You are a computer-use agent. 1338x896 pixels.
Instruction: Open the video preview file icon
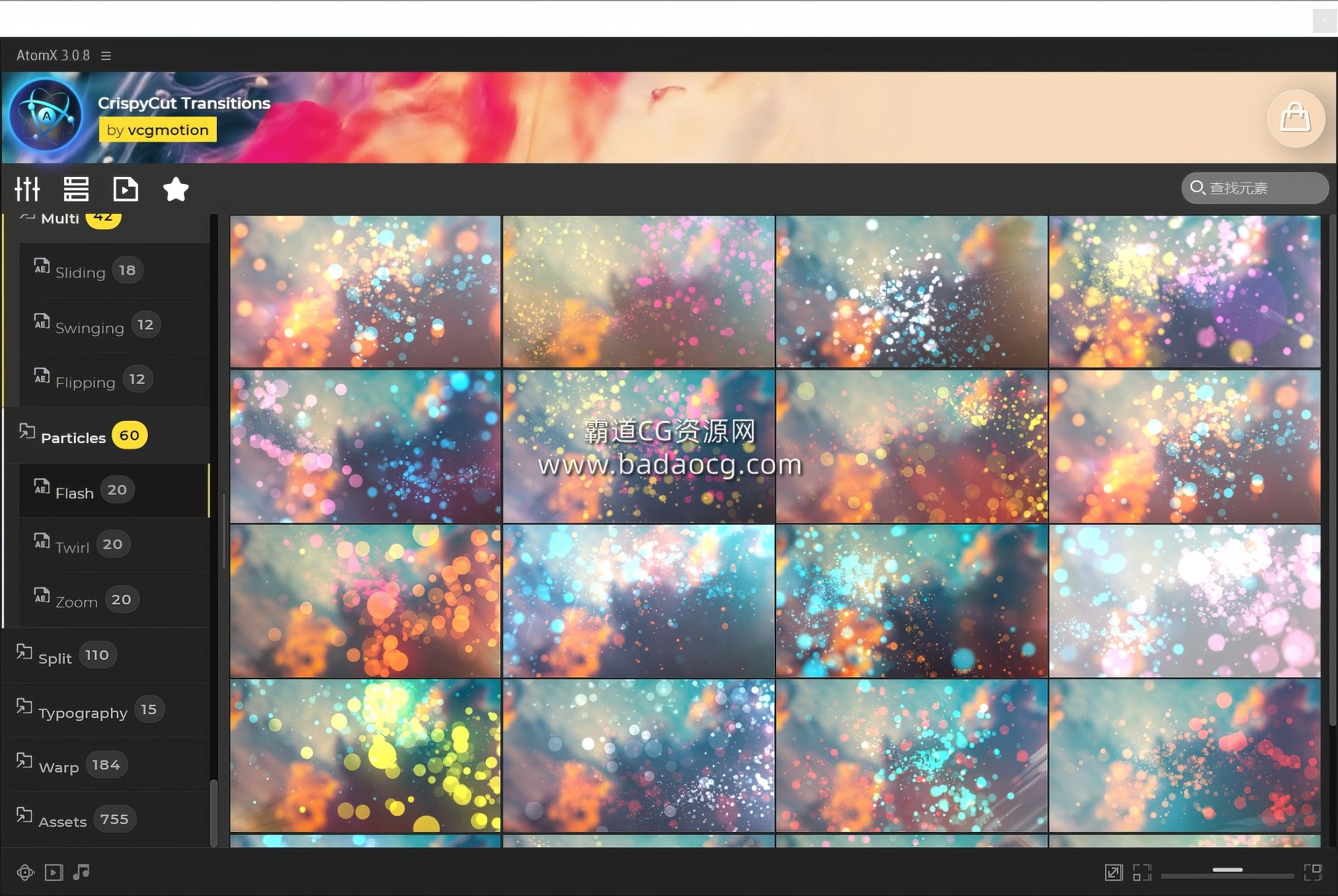pos(125,189)
